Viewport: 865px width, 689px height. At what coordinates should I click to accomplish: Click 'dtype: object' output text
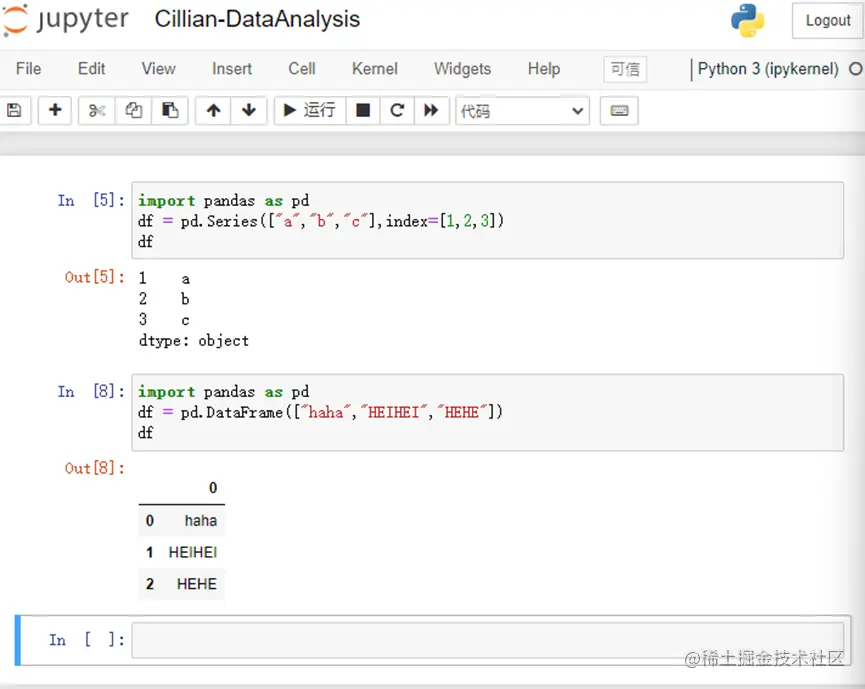[194, 341]
